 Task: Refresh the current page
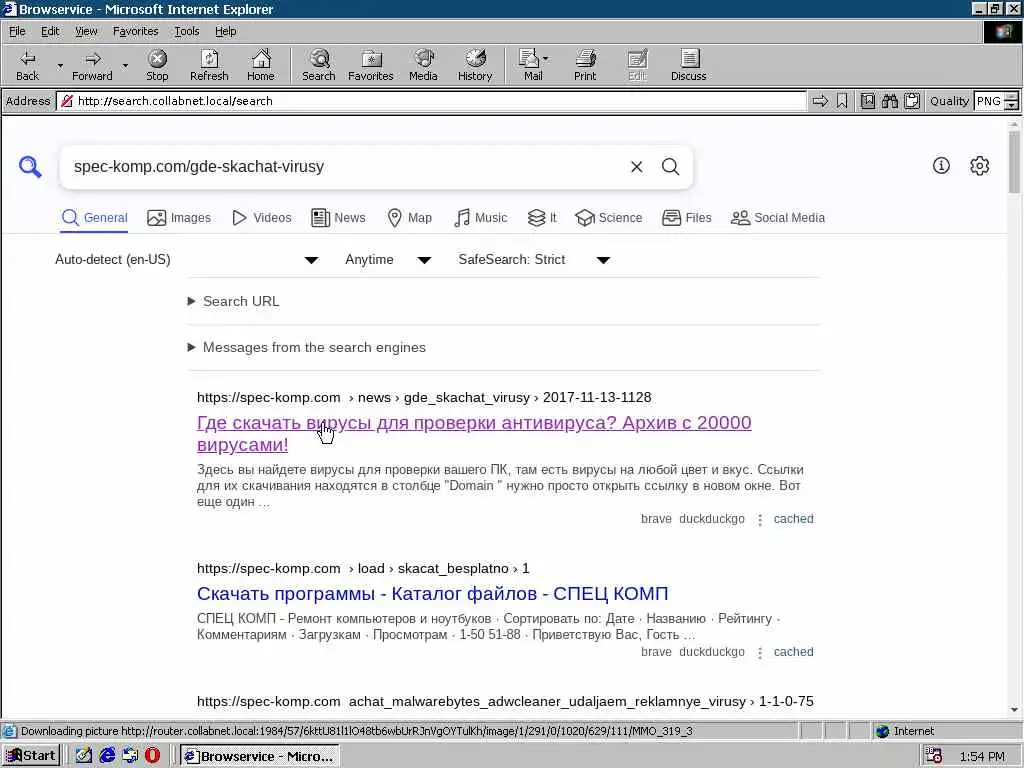pyautogui.click(x=209, y=65)
